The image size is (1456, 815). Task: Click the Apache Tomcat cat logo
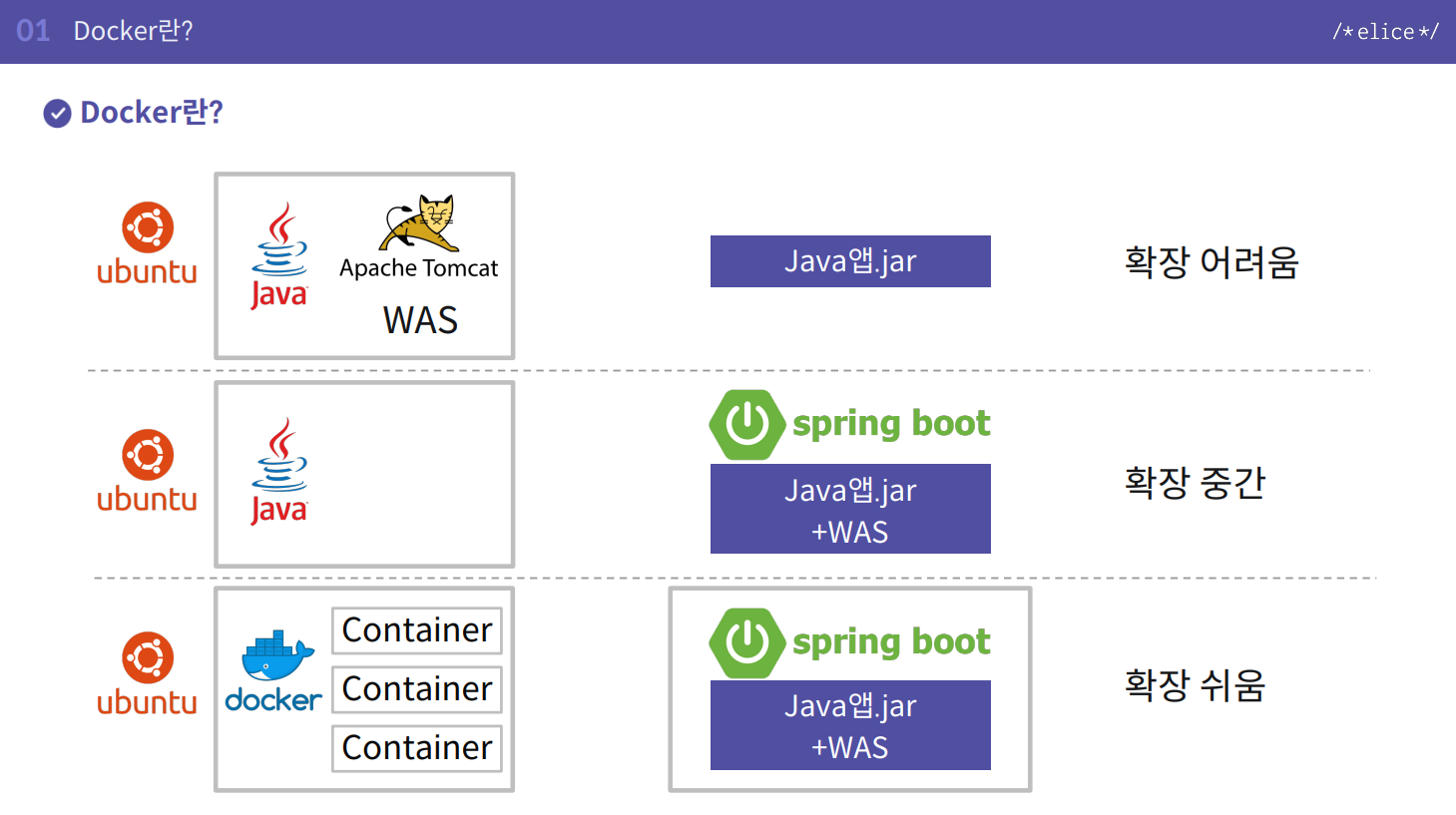(x=420, y=222)
